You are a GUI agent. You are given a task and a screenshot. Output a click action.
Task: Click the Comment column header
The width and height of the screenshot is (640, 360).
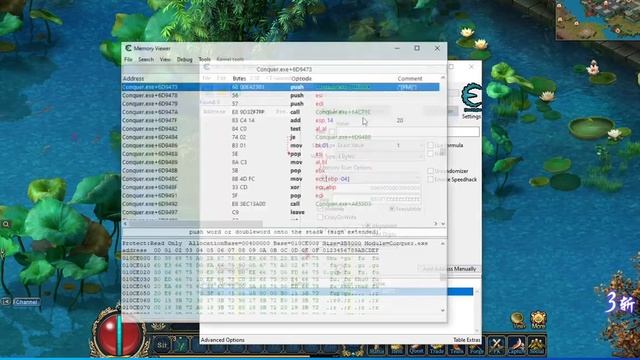coord(410,78)
